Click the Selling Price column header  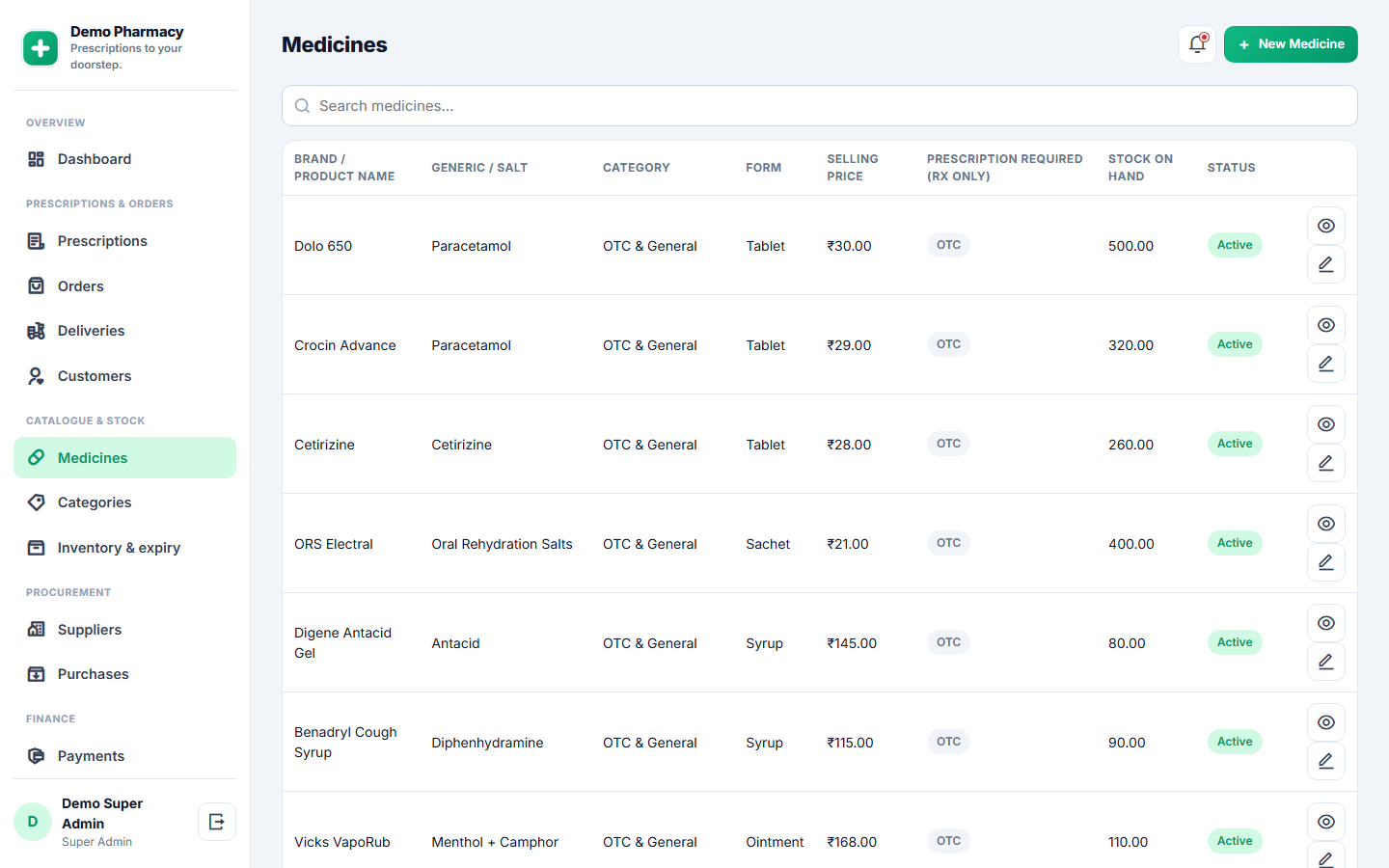[853, 168]
